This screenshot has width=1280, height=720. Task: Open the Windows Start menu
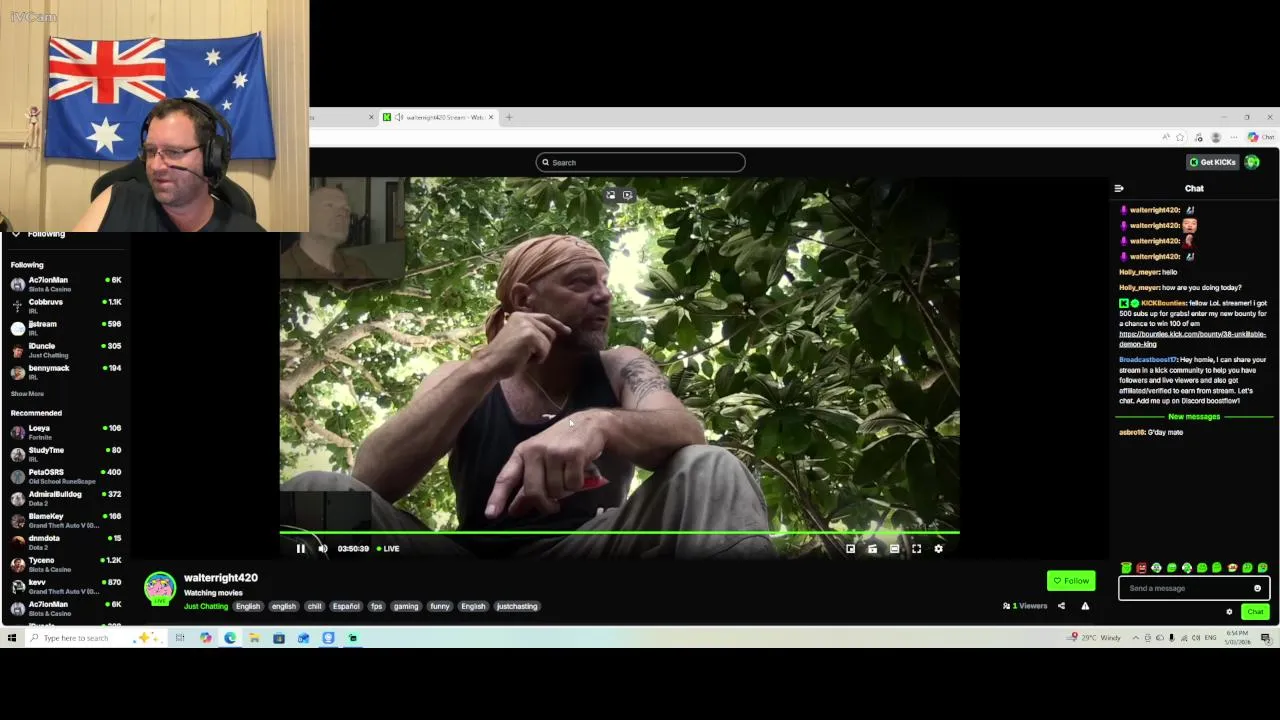(12, 638)
